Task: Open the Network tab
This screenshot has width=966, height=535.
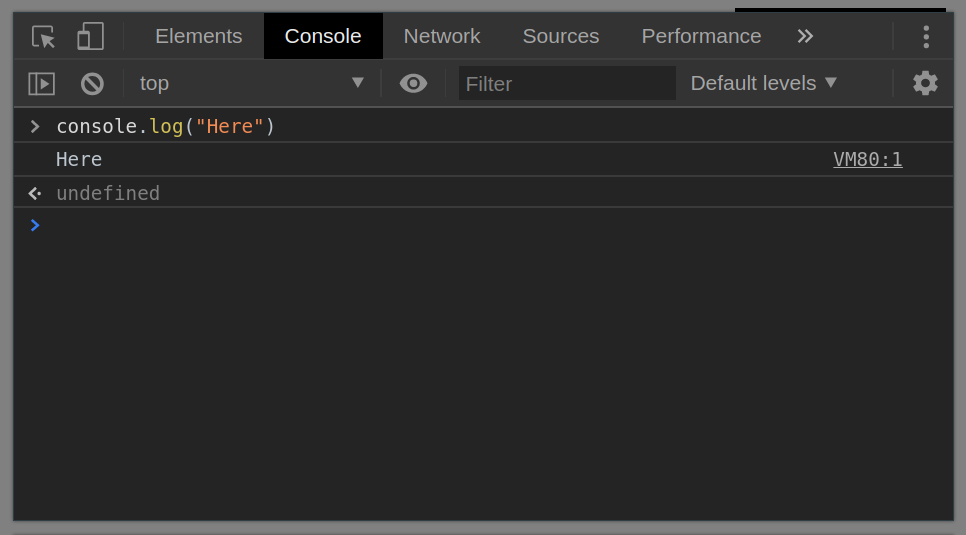Action: pyautogui.click(x=442, y=36)
